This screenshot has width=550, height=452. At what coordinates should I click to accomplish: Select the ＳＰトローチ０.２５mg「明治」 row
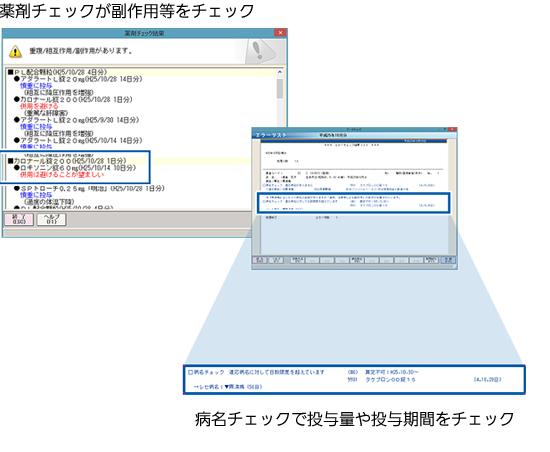point(89,189)
